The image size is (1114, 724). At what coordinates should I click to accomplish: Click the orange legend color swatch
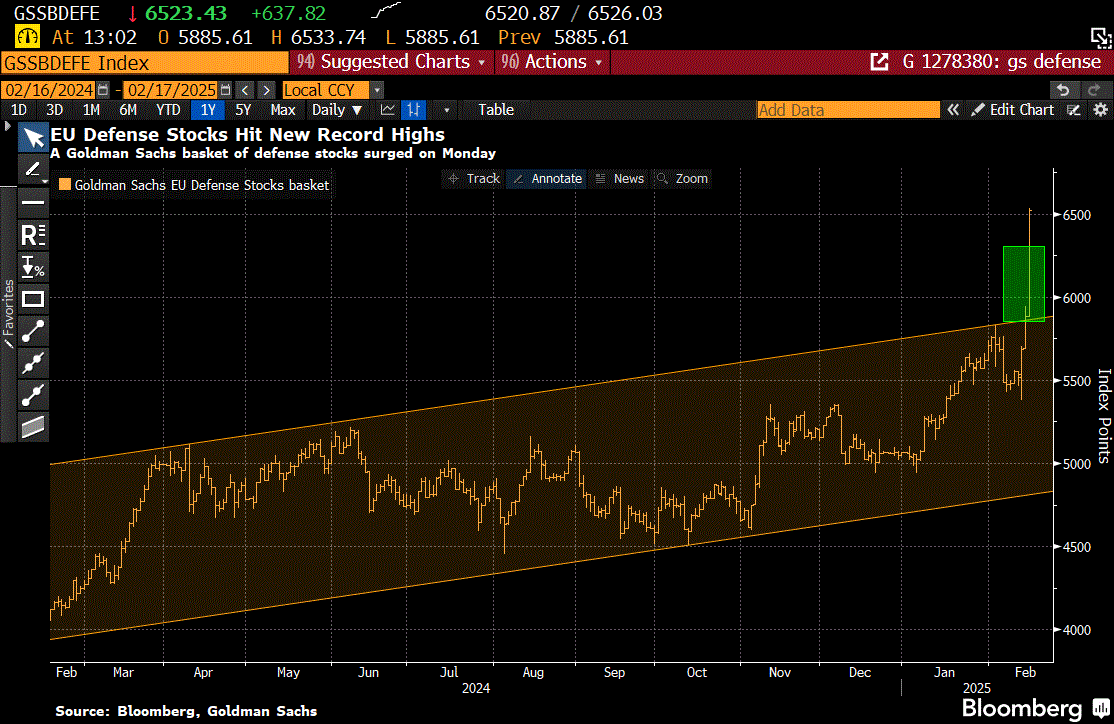point(65,185)
